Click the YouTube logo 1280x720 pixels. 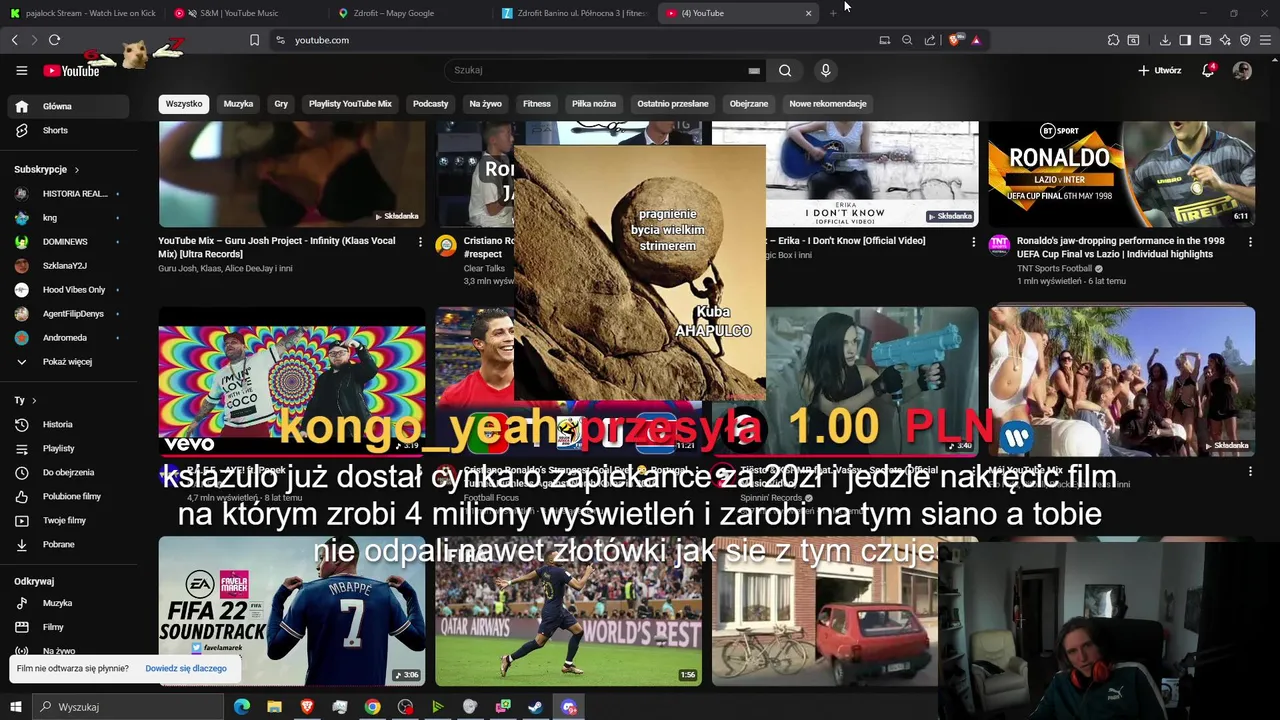pos(71,70)
